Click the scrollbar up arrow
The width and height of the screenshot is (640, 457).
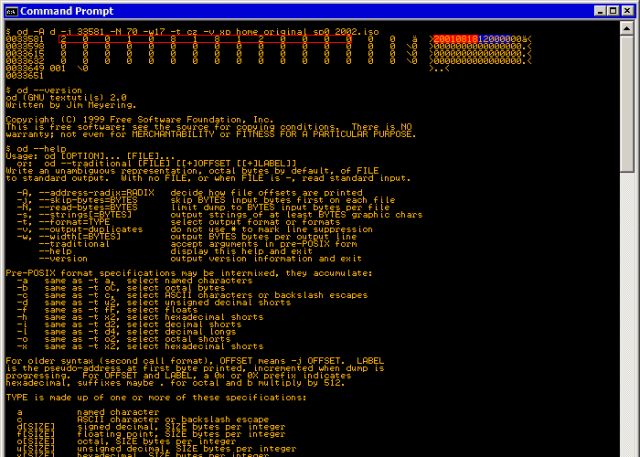(627, 28)
